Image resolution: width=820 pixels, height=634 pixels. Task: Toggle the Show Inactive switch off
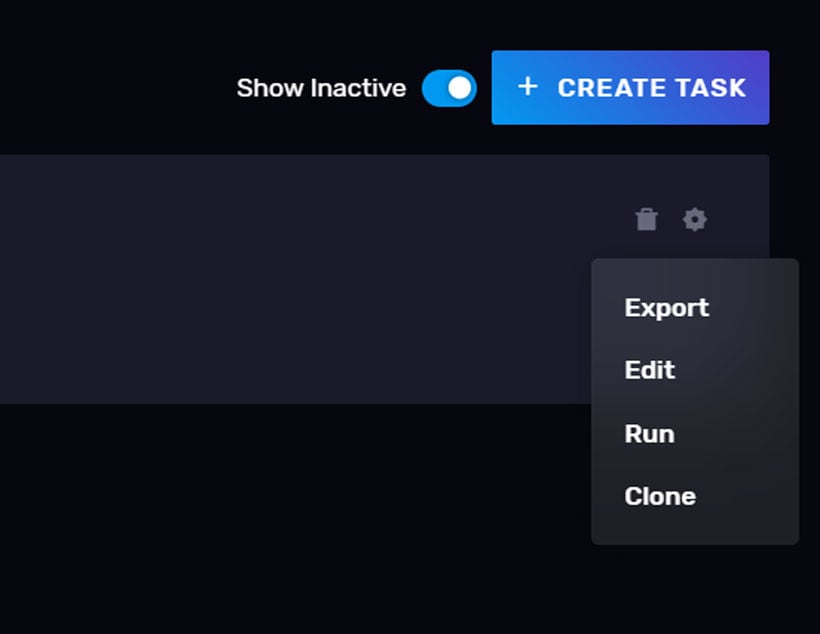click(448, 88)
